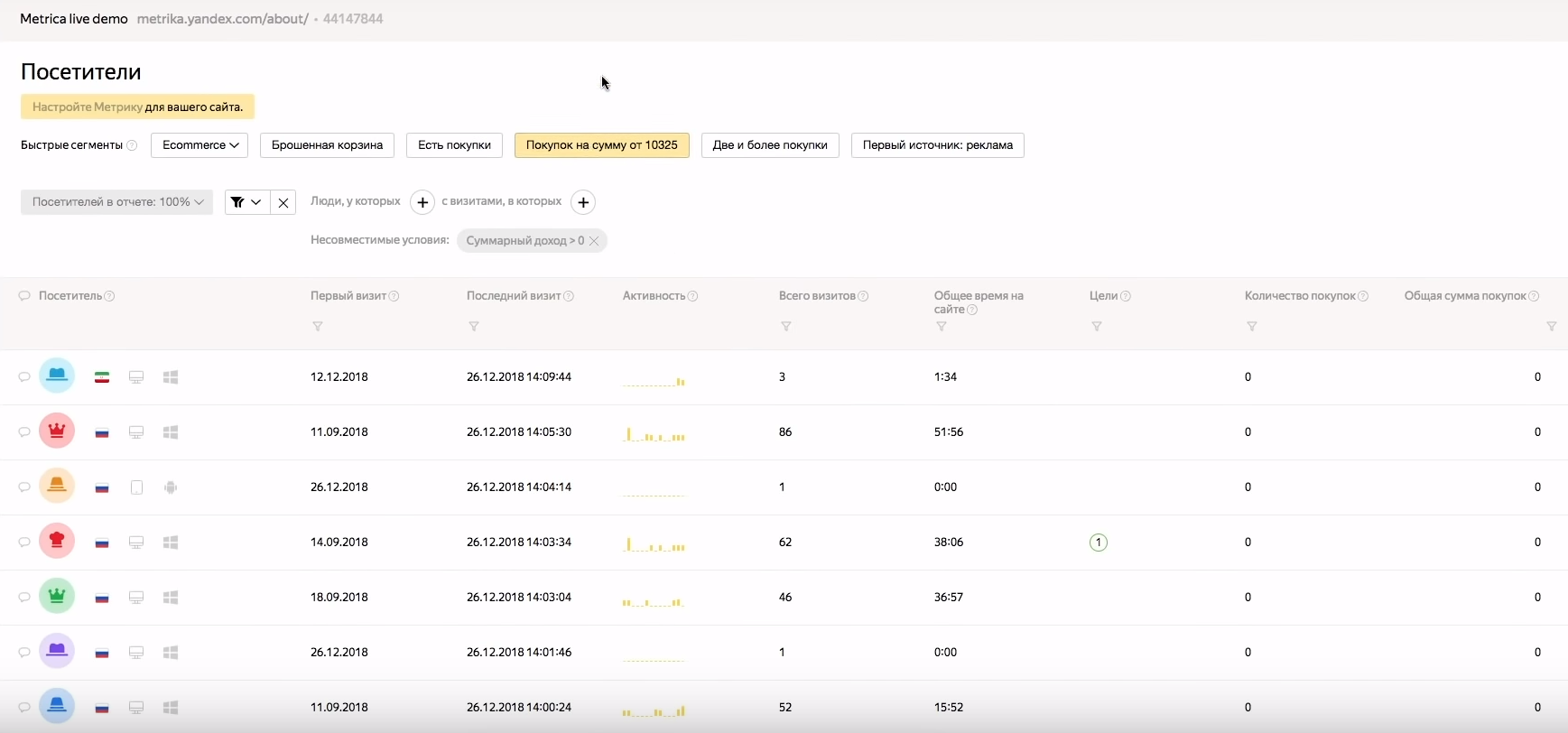The image size is (1568, 733).
Task: Click the Настройте Метрику link
Action: pyautogui.click(x=88, y=107)
